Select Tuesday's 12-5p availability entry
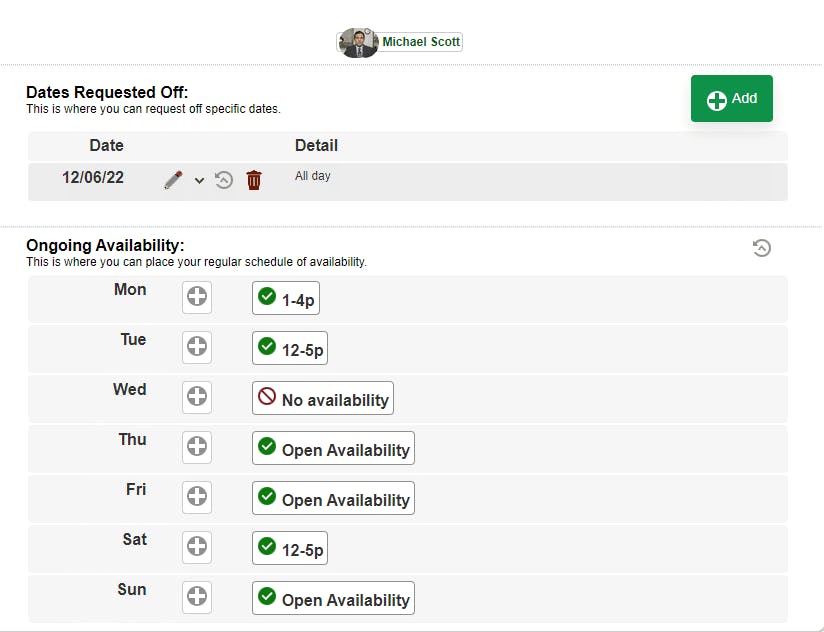Viewport: 824px width, 632px height. (290, 348)
